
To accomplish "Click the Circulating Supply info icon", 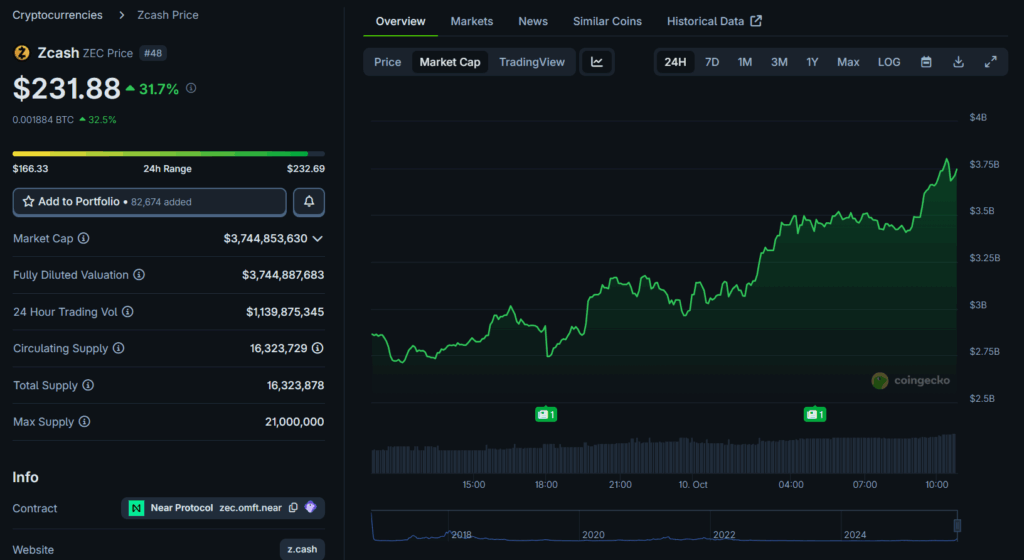I will tap(118, 348).
